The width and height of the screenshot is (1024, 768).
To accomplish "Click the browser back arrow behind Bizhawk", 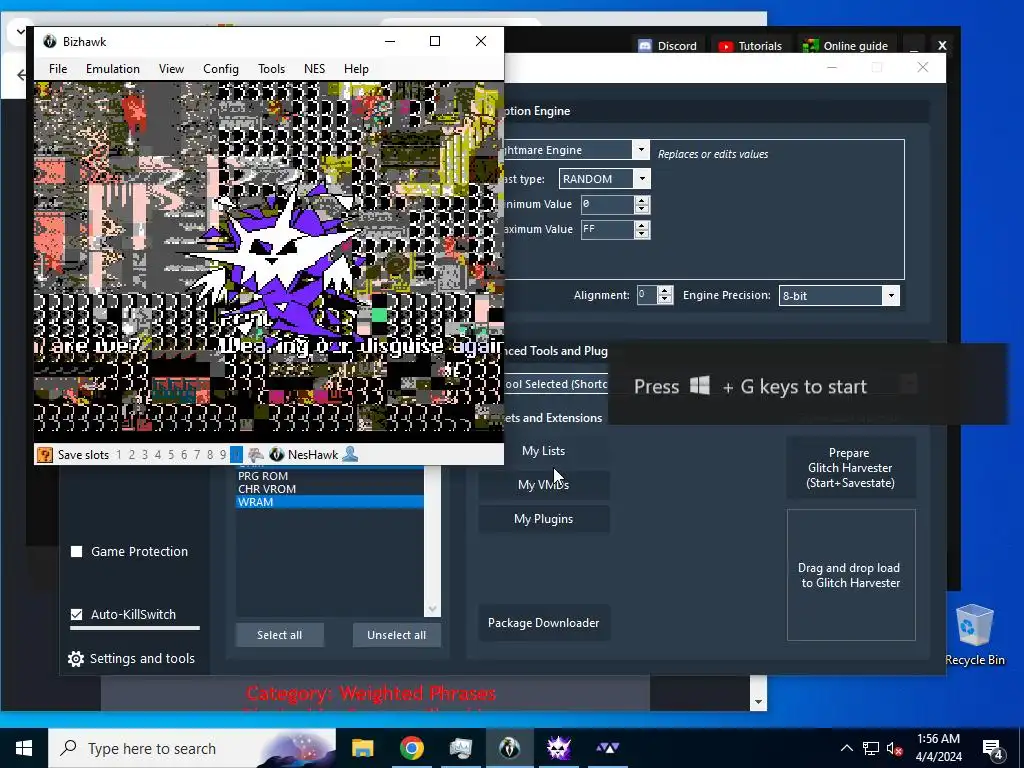I will 22,74.
